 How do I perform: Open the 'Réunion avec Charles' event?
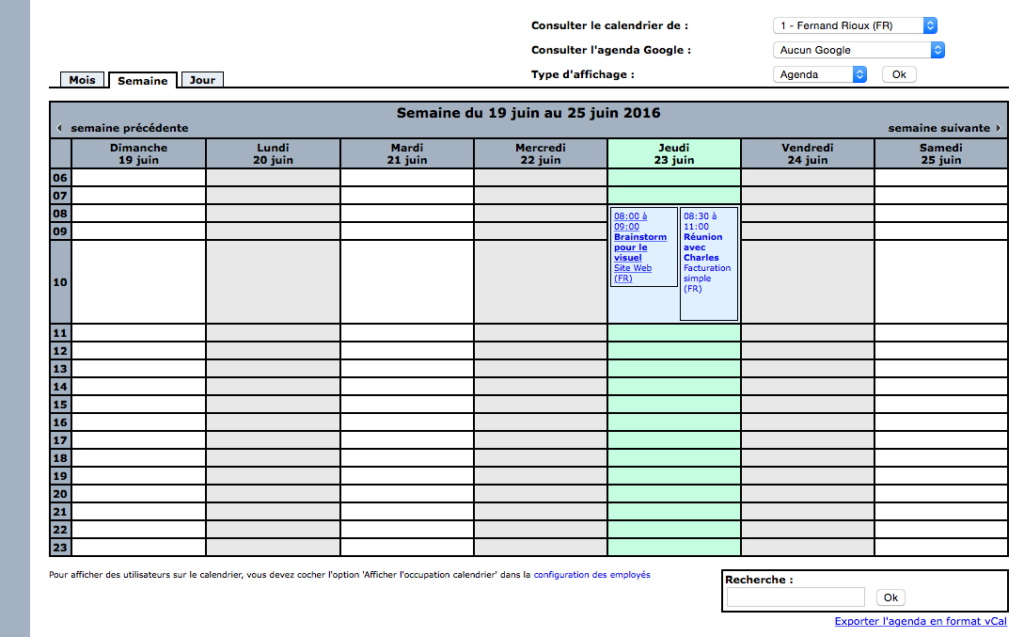(701, 247)
